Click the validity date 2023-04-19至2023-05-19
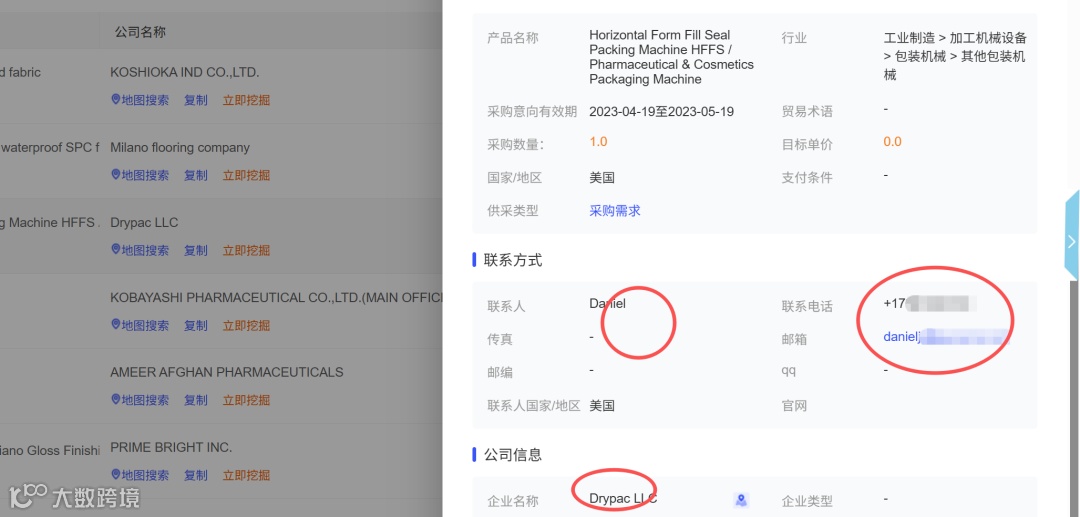1080x517 pixels. [x=661, y=112]
